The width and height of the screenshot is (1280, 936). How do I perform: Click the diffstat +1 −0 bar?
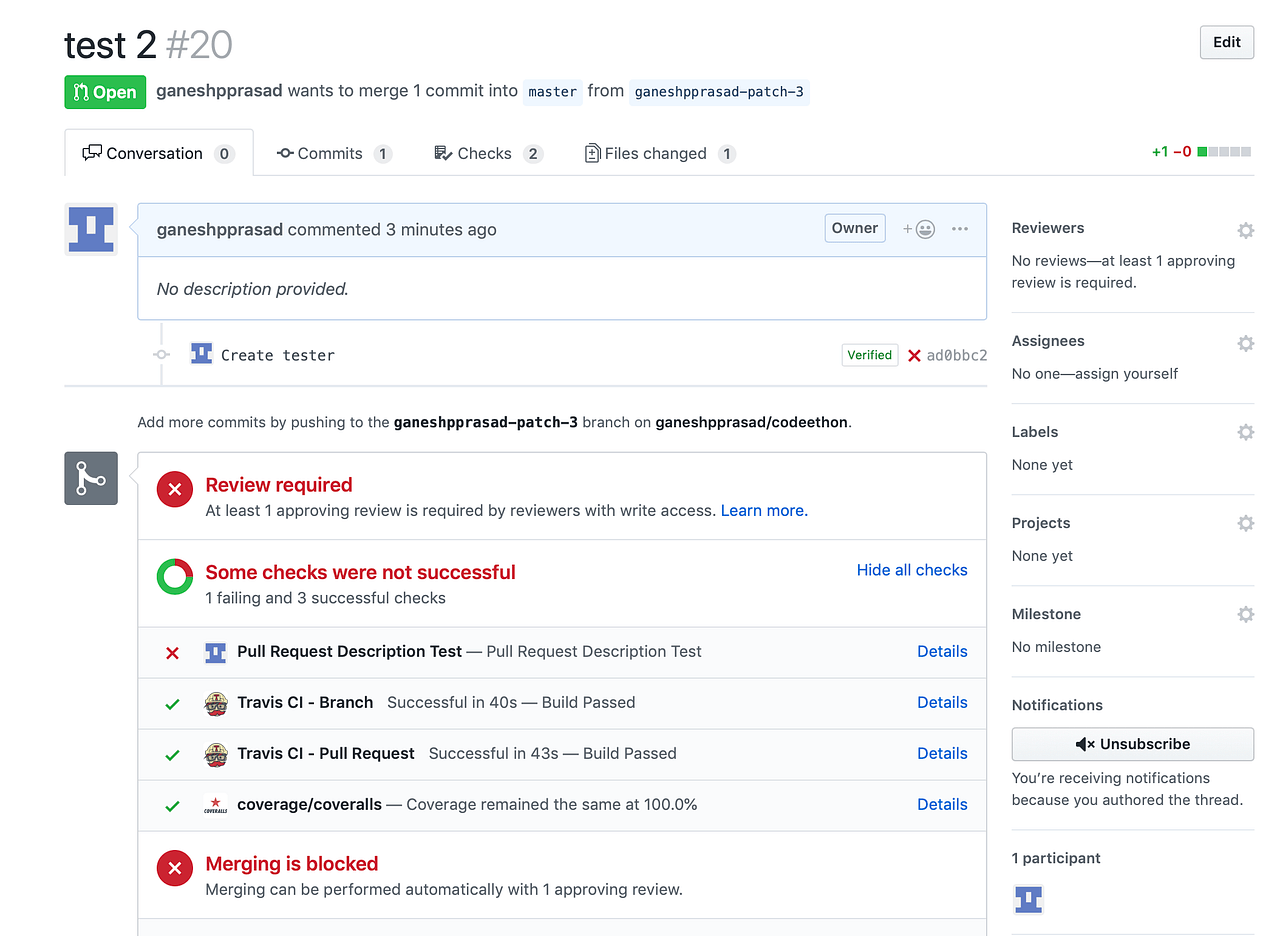tap(1201, 152)
